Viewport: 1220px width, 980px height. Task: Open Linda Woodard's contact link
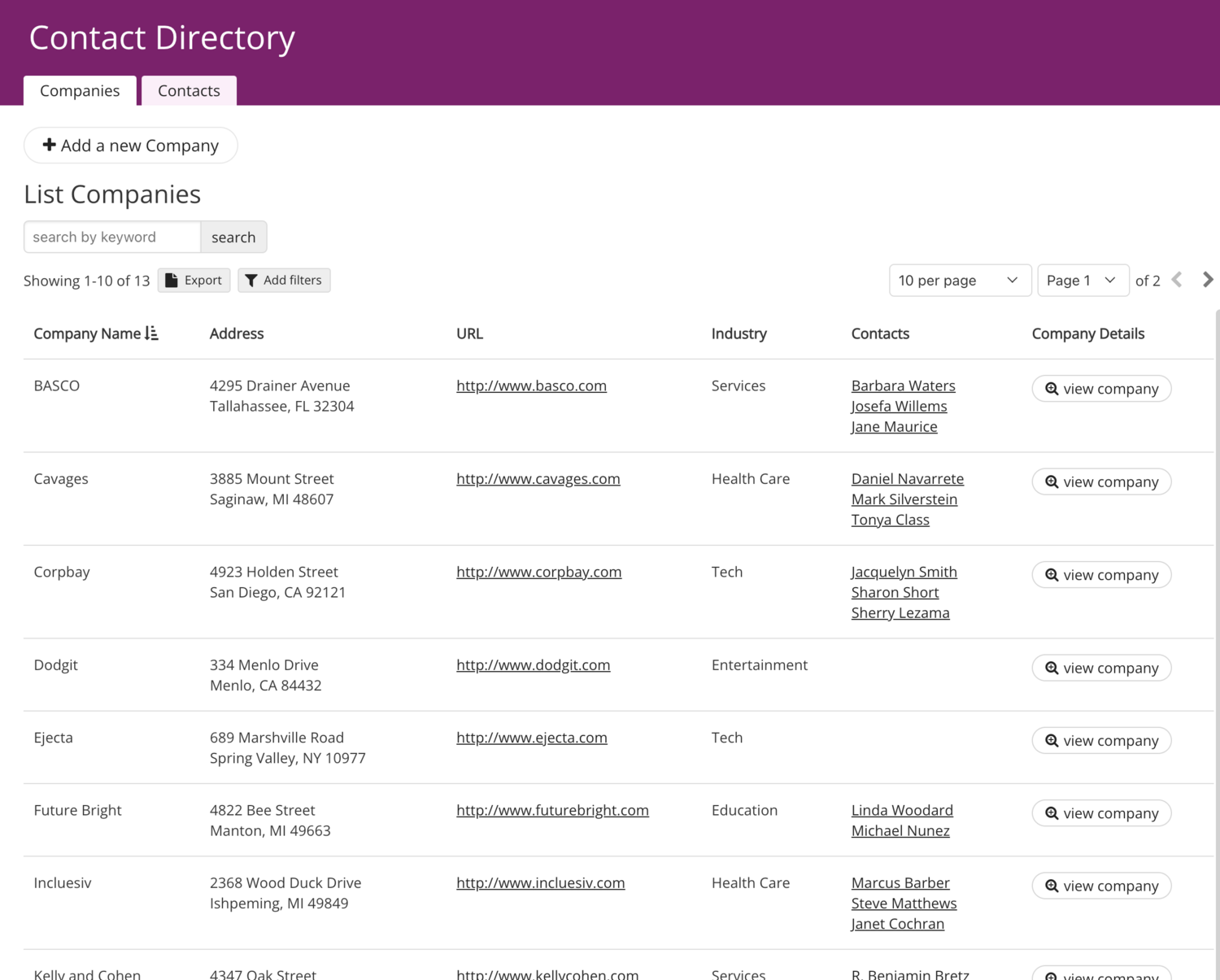(902, 810)
